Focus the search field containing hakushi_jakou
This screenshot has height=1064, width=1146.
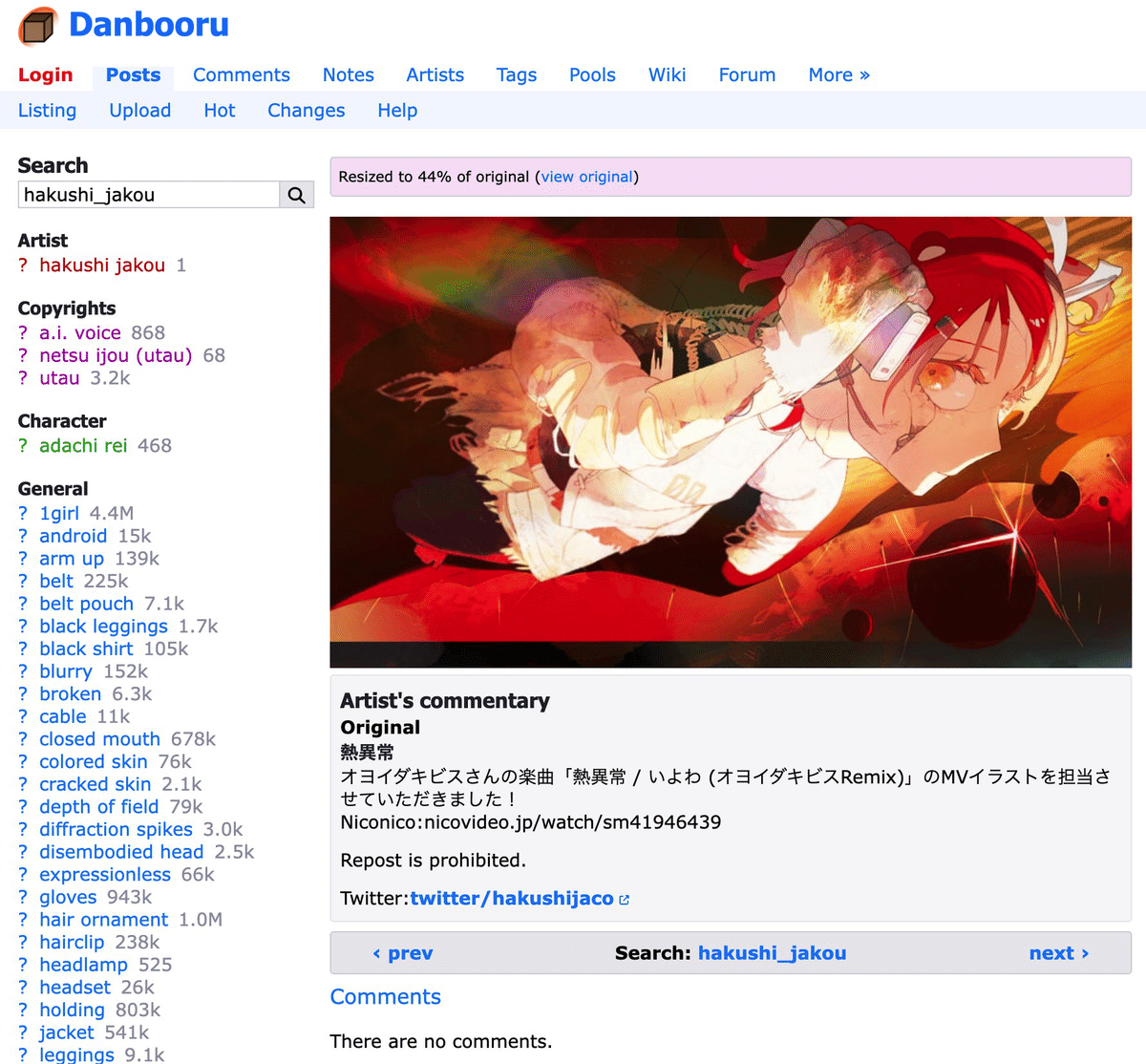coord(149,195)
